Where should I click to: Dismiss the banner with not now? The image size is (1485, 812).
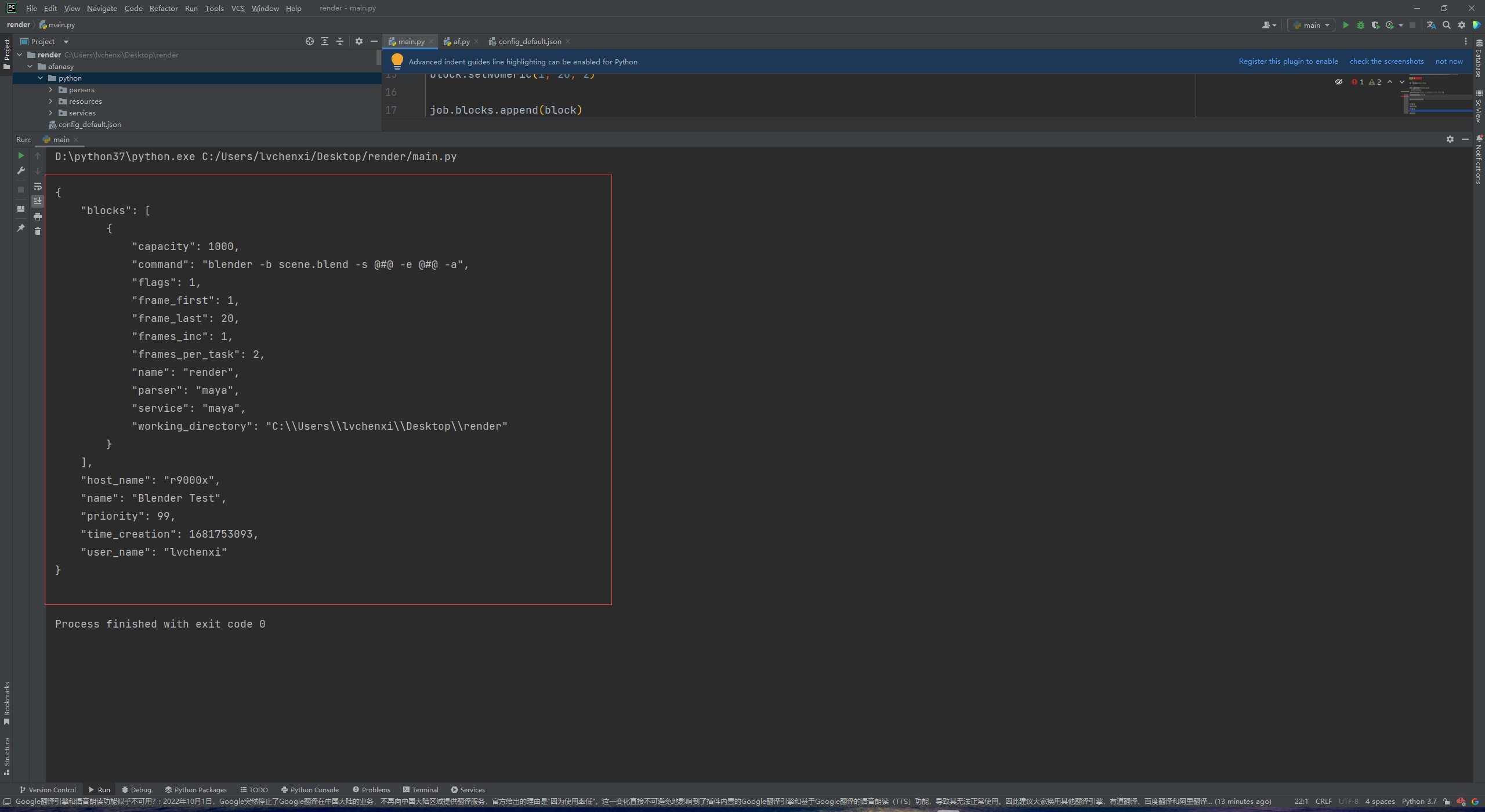click(1449, 61)
